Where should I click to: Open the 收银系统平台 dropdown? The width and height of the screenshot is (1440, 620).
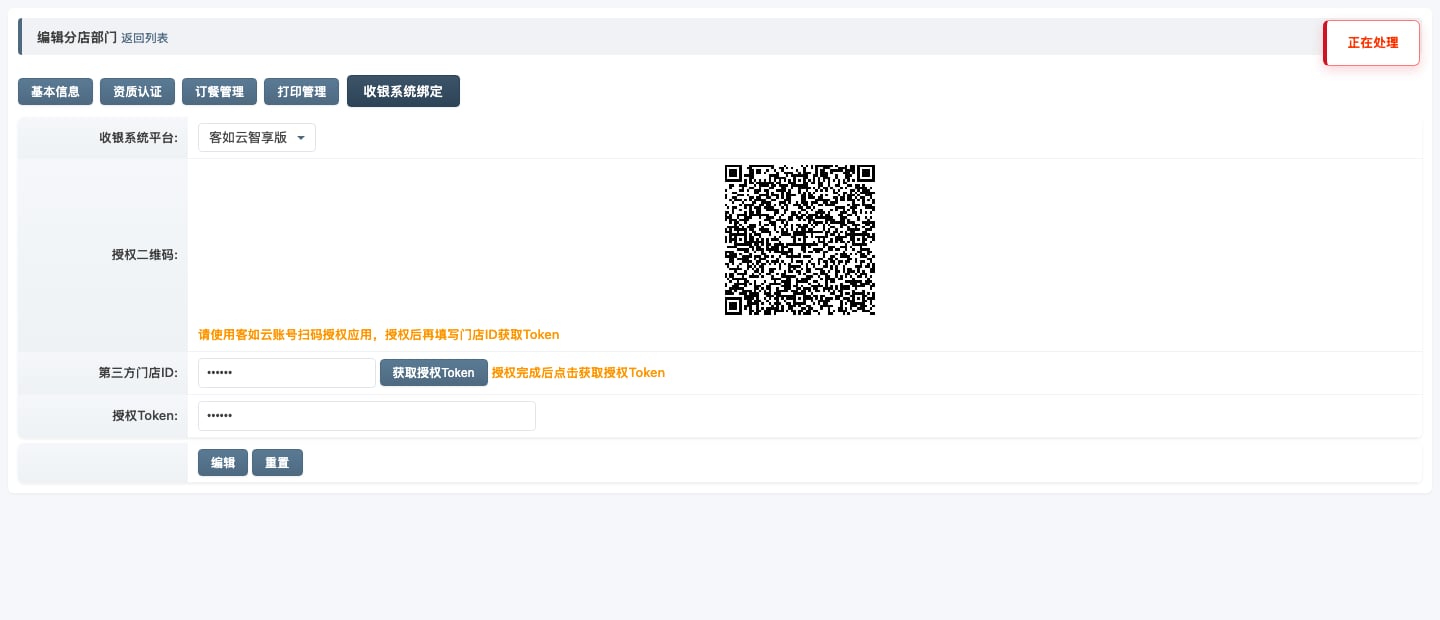pos(257,138)
